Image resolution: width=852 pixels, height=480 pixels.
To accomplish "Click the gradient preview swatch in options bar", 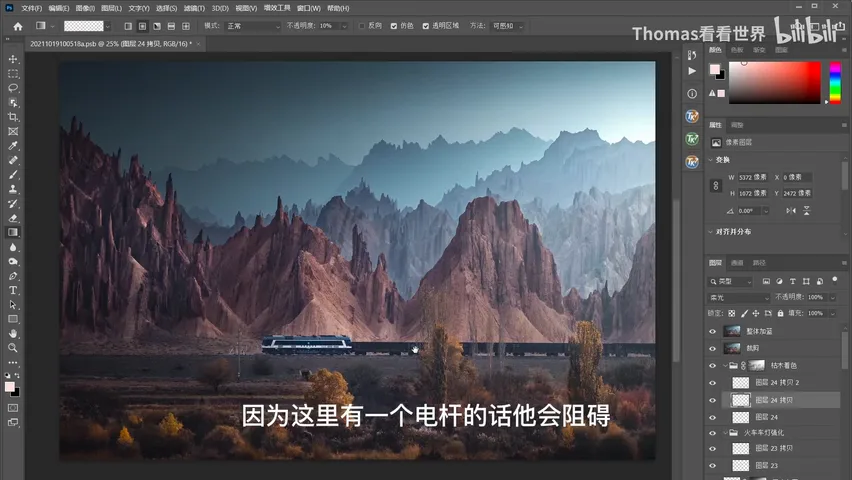I will coord(84,26).
